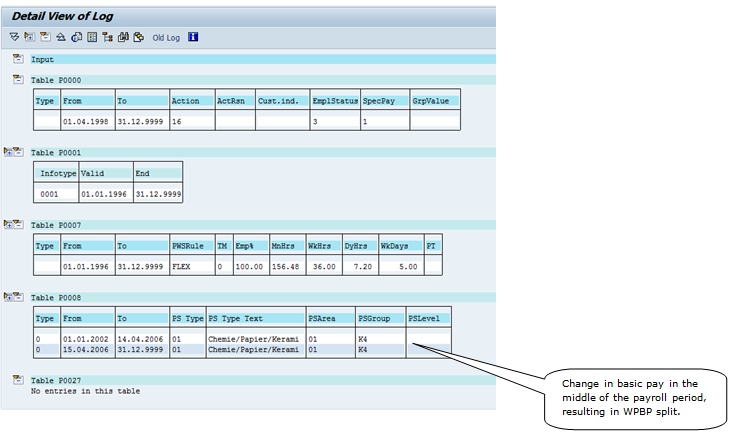Click the hierarchy tree icon in toolbar
Screen dimensions: 734x433
[107, 37]
